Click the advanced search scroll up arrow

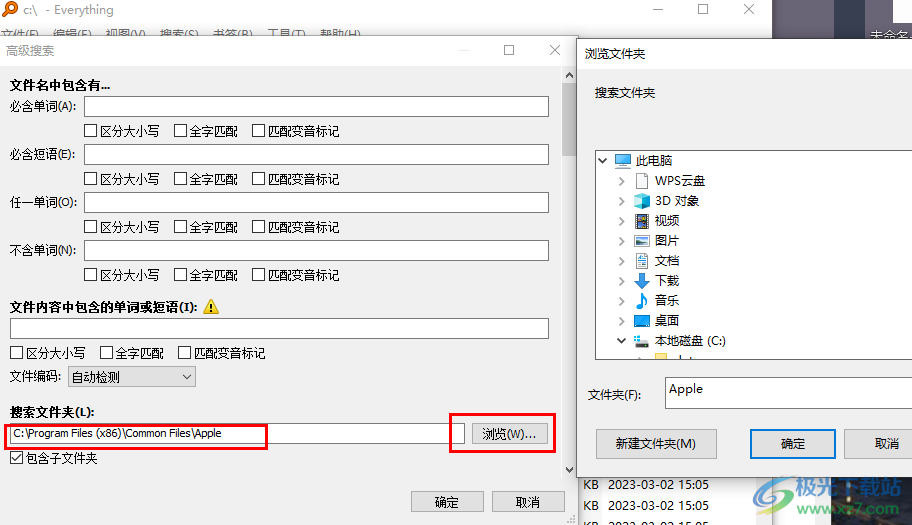click(x=569, y=75)
